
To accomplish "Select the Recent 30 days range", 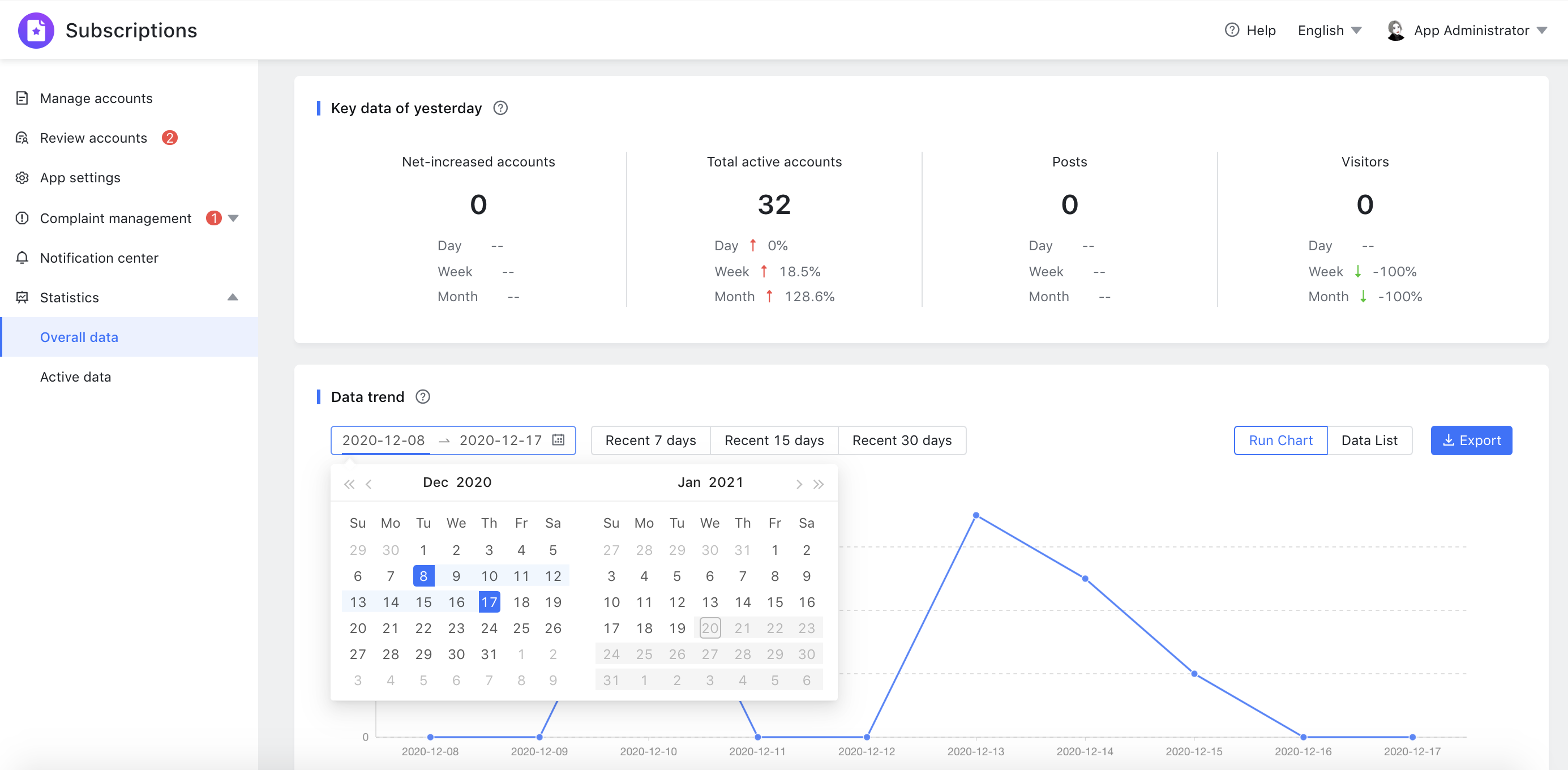I will (x=902, y=440).
